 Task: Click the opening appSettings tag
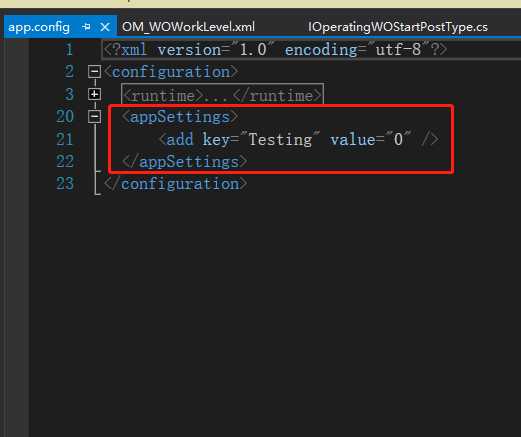point(180,117)
